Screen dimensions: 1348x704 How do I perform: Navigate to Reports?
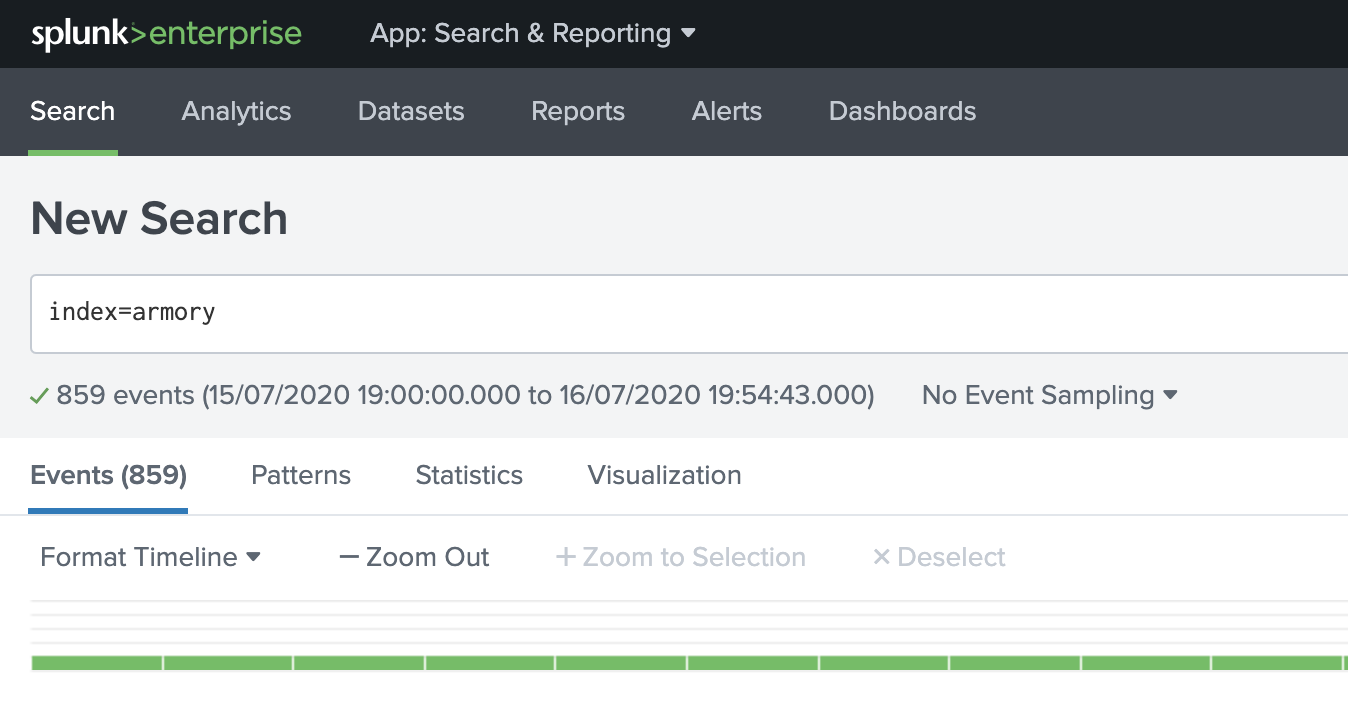click(x=578, y=111)
